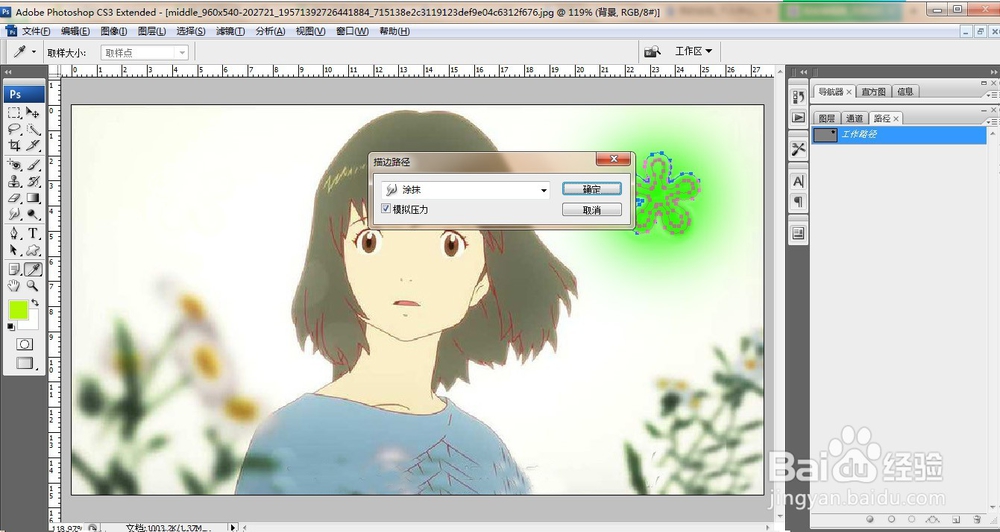Select the Path Selection arrow tool
This screenshot has height=532, width=1000.
click(14, 250)
